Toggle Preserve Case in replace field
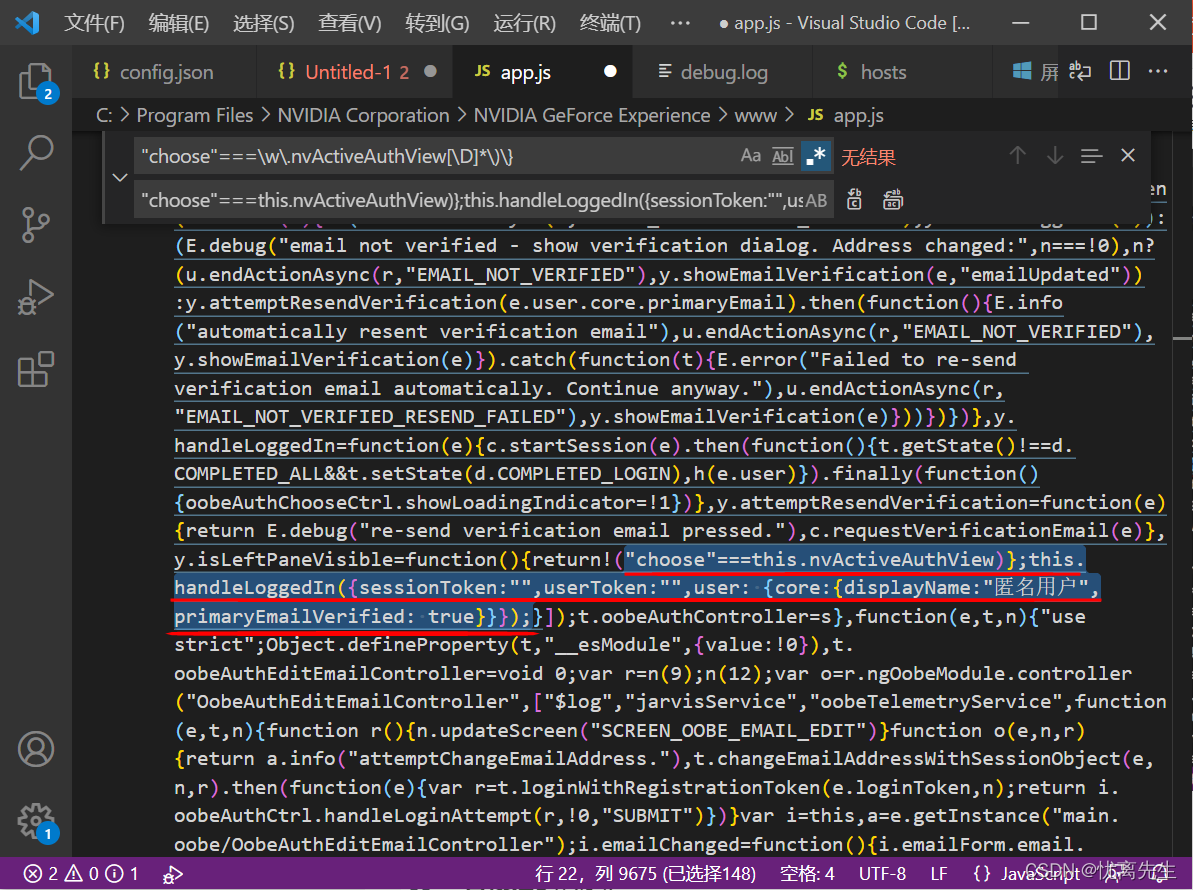The width and height of the screenshot is (1193, 890). pos(816,200)
